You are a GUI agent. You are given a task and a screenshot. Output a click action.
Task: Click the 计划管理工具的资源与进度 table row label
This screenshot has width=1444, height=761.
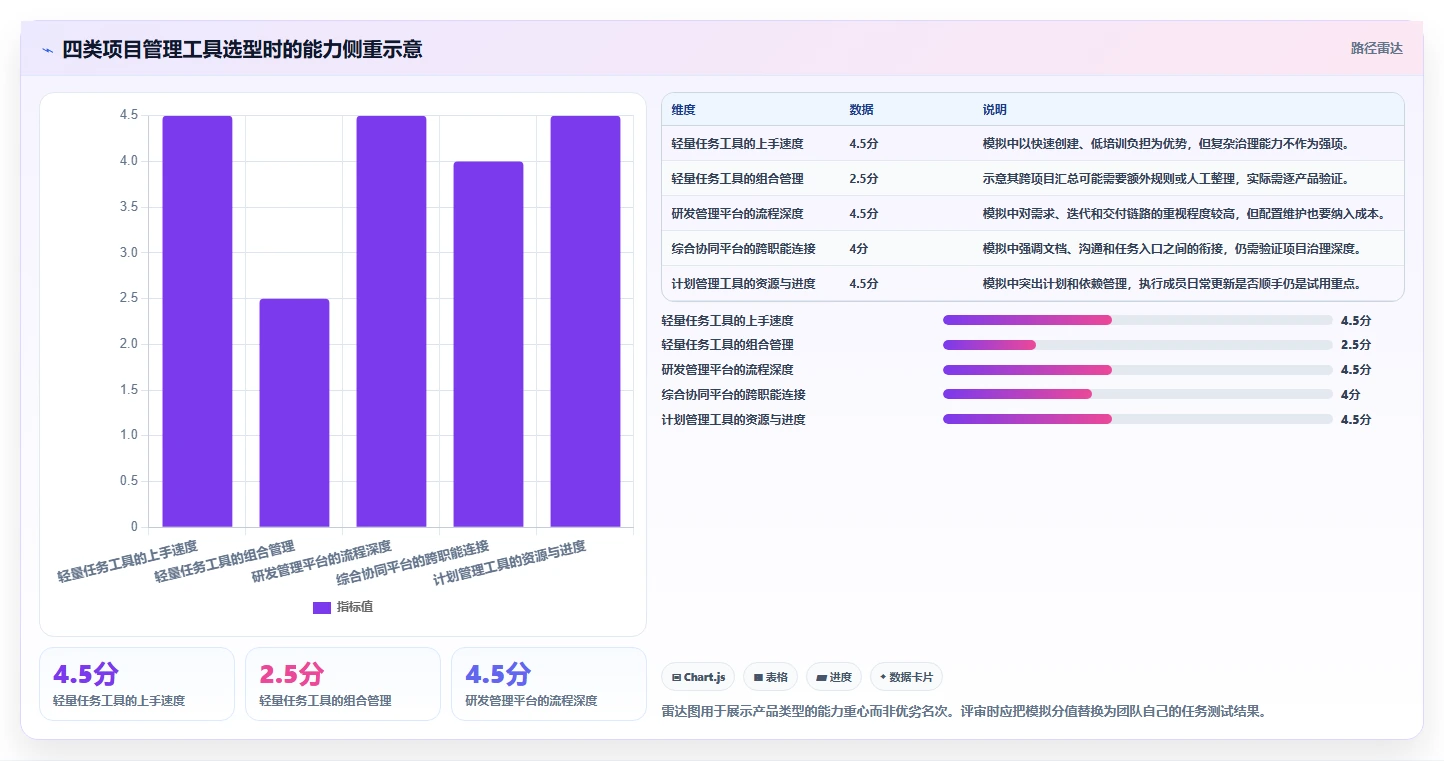coord(744,283)
